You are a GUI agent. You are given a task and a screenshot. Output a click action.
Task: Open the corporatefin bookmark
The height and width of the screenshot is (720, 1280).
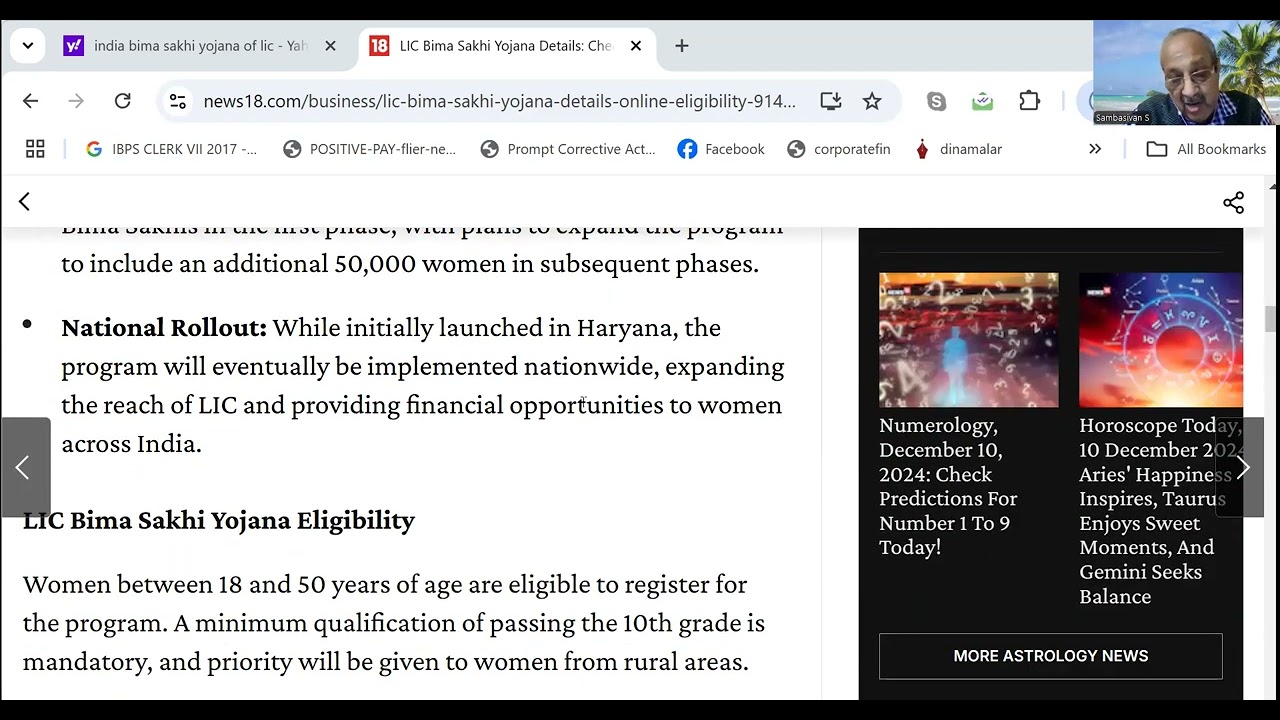tap(838, 149)
